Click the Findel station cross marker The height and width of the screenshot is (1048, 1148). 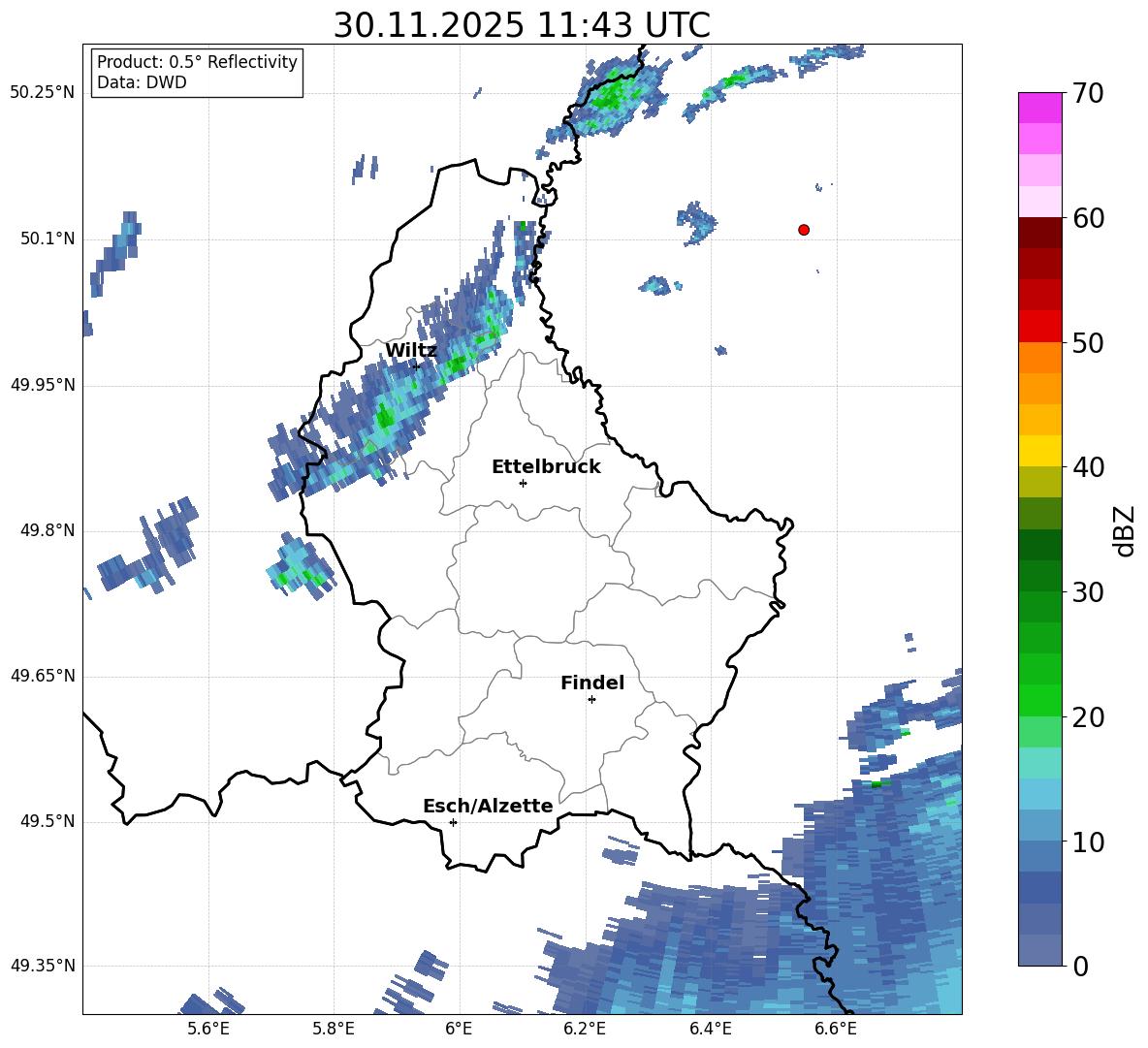coord(591,700)
